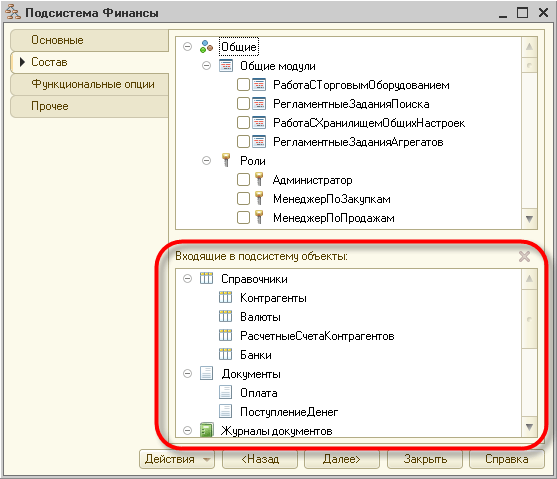Screen dimensions: 557x479
Task: Enable the Администратор role checkbox
Action: click(x=243, y=179)
